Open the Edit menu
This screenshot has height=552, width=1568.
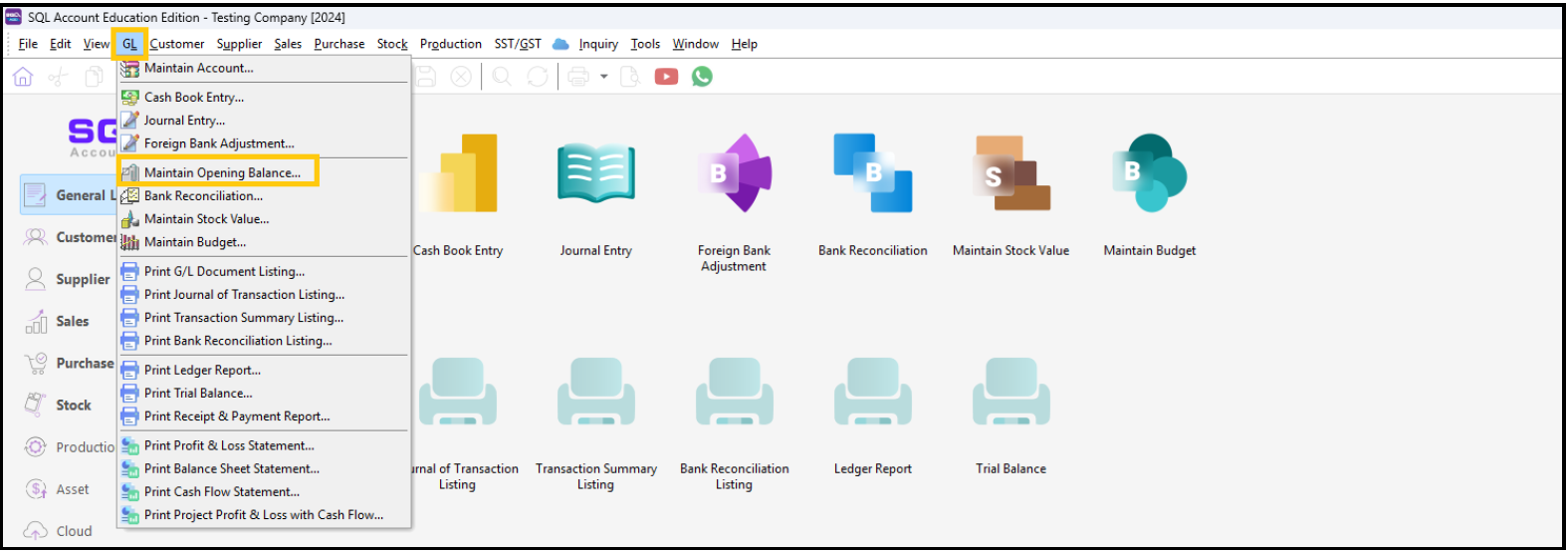61,44
